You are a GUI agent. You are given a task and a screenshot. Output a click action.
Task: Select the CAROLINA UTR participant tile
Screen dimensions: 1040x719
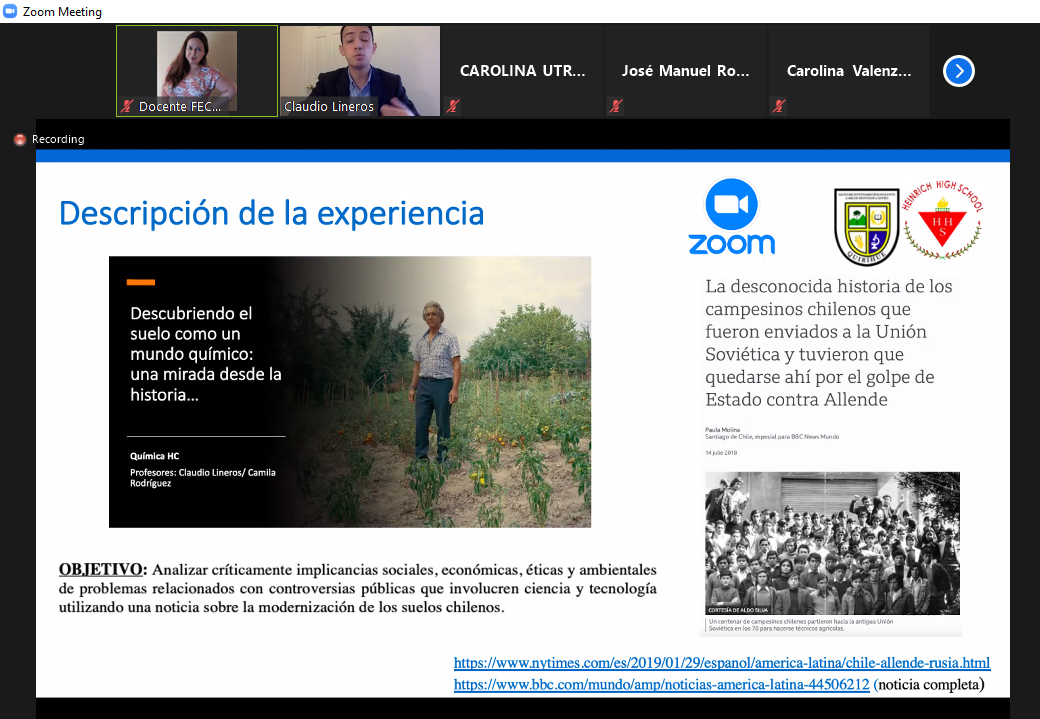(x=522, y=71)
